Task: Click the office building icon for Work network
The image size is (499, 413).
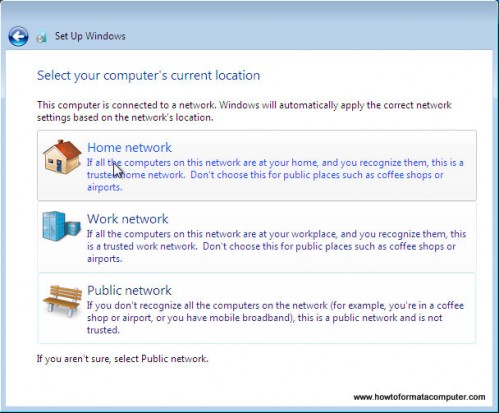Action: coord(61,226)
